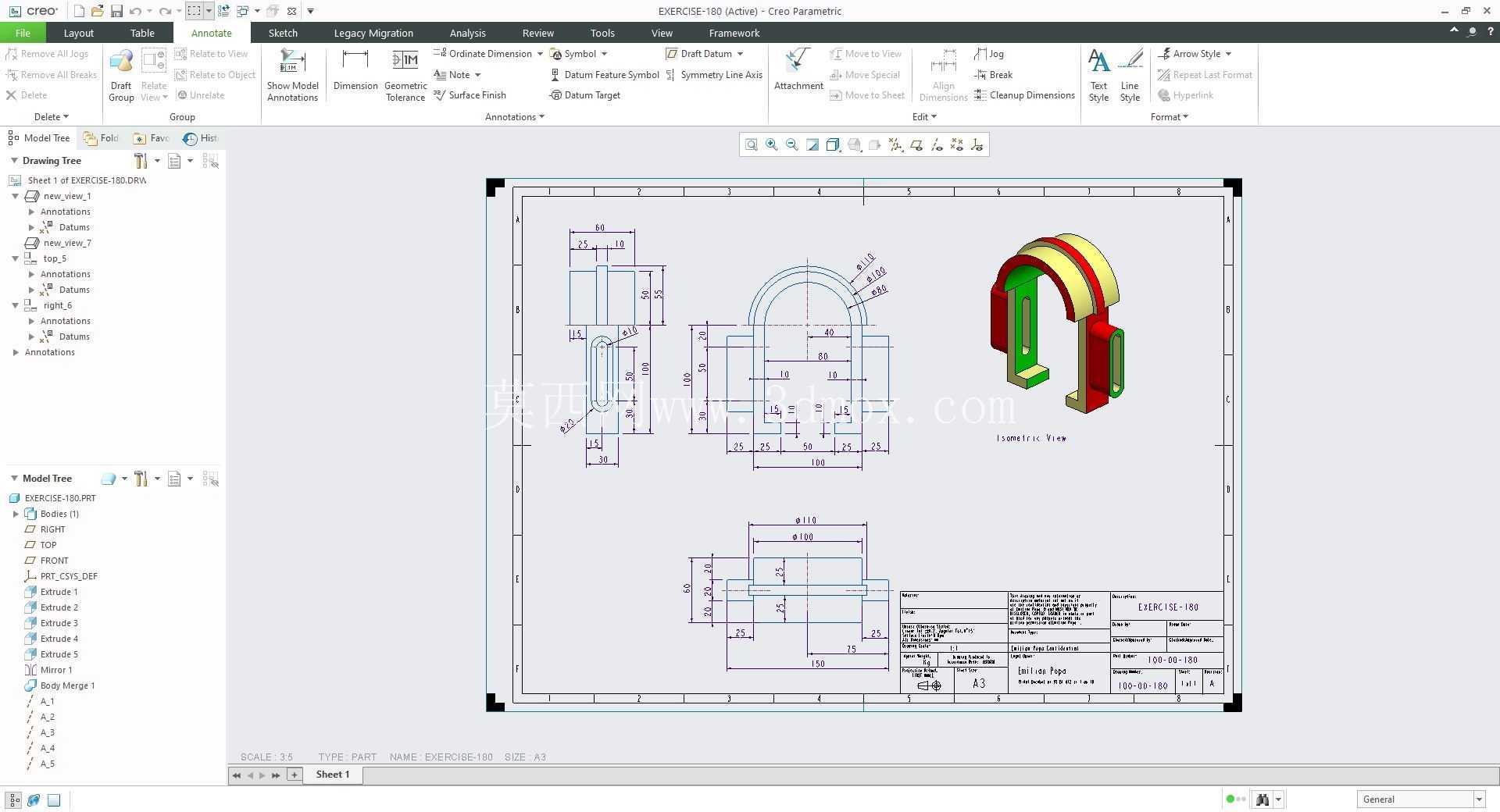Image resolution: width=1500 pixels, height=812 pixels.
Task: Choose the Line Style tool
Action: click(1130, 75)
